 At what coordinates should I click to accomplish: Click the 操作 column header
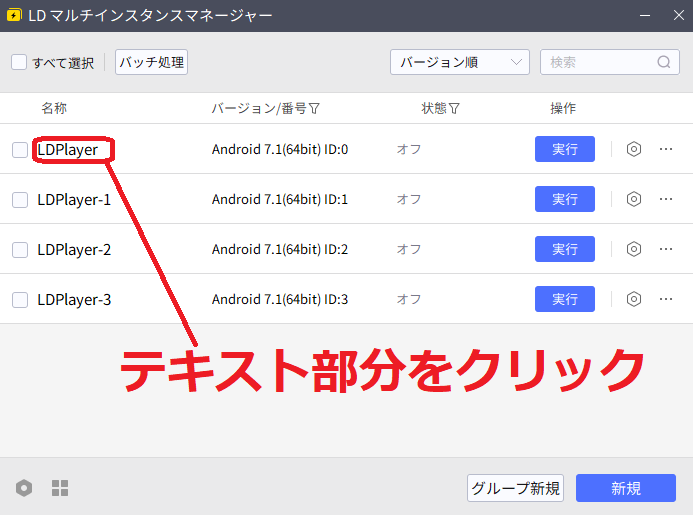[563, 108]
